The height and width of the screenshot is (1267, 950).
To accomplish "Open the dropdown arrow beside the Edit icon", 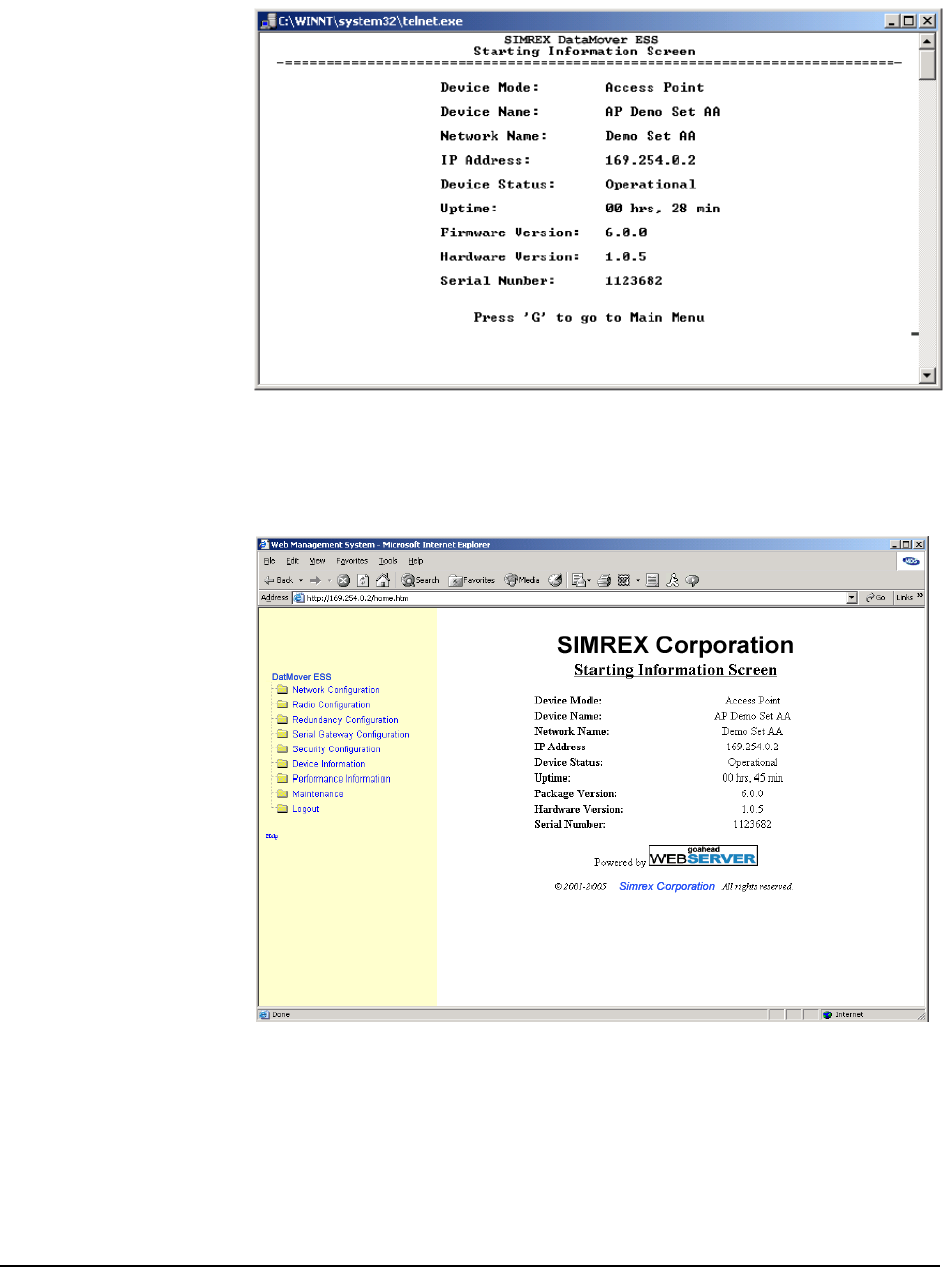I will tap(638, 580).
